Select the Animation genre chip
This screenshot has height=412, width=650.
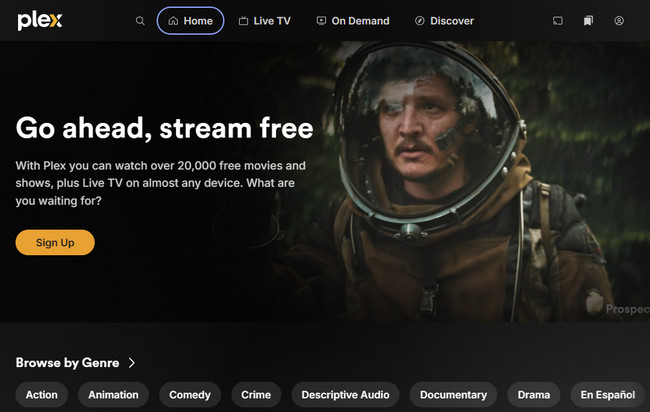[x=114, y=395]
